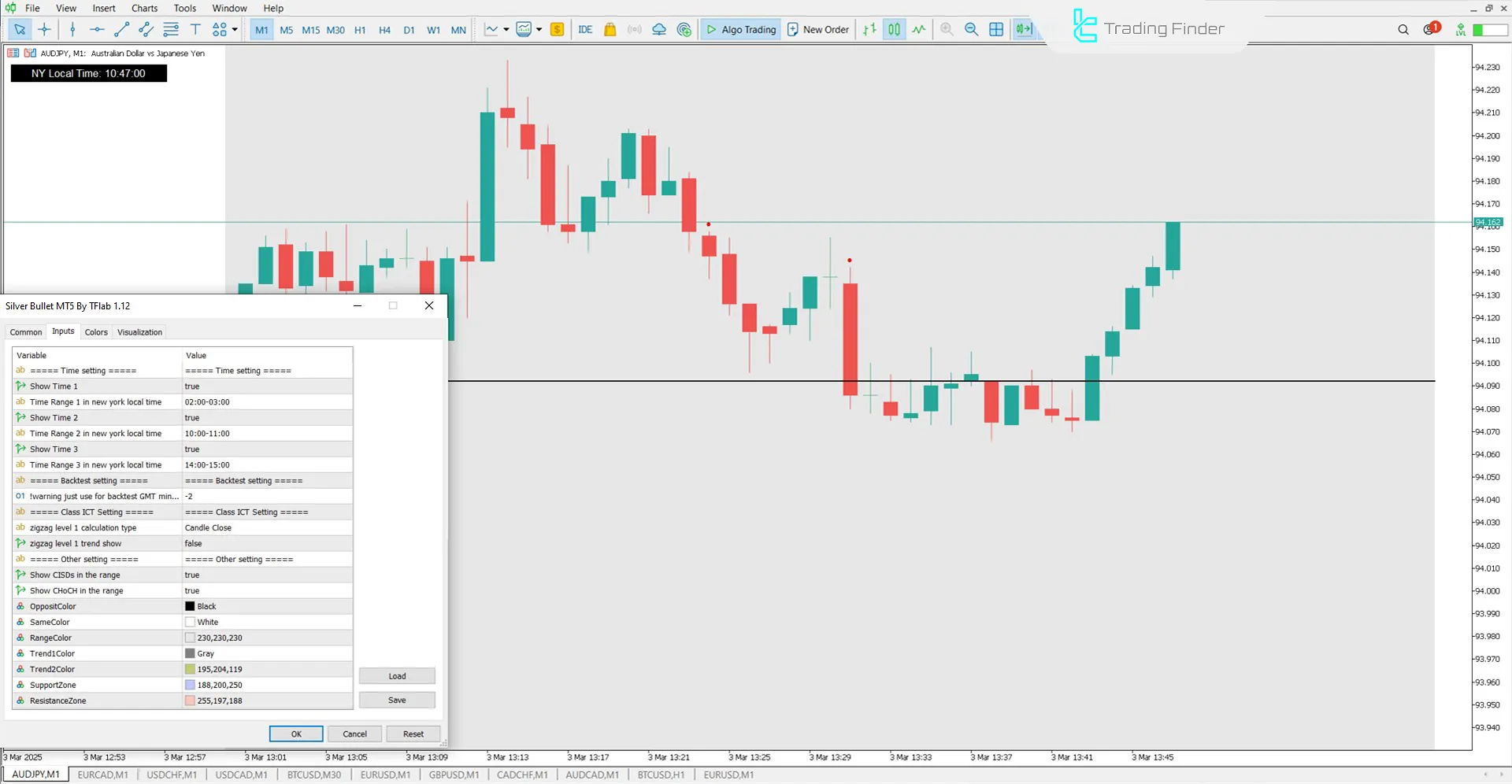Screen dimensions: 1512x784
Task: Expand Time Range 1 value field for editing
Action: (x=268, y=401)
